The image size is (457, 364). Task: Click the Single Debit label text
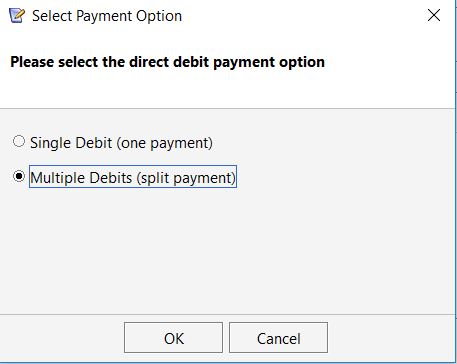click(x=121, y=143)
